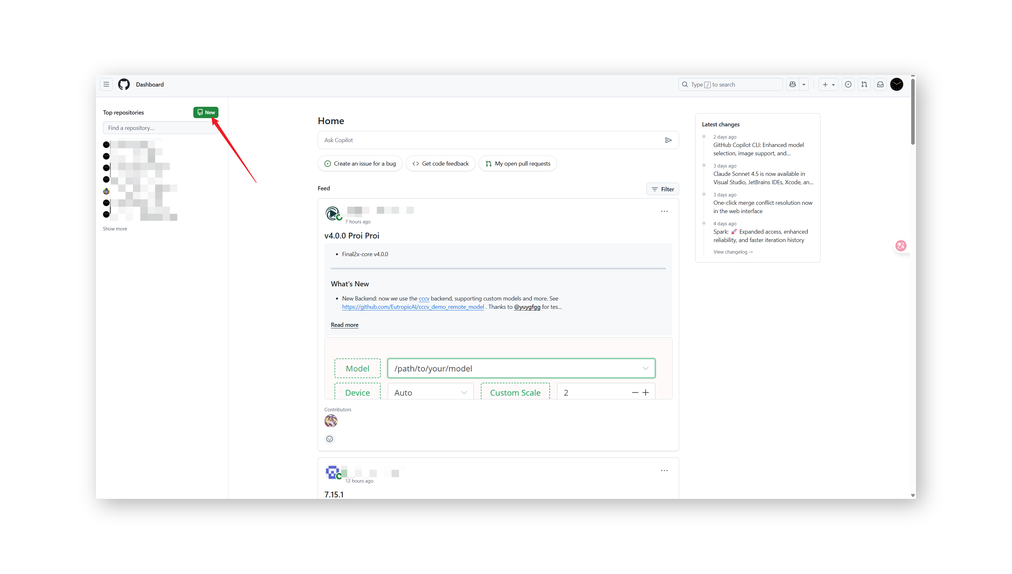Open the feed Filter button
Screen dimensions: 1012x574
tap(662, 189)
